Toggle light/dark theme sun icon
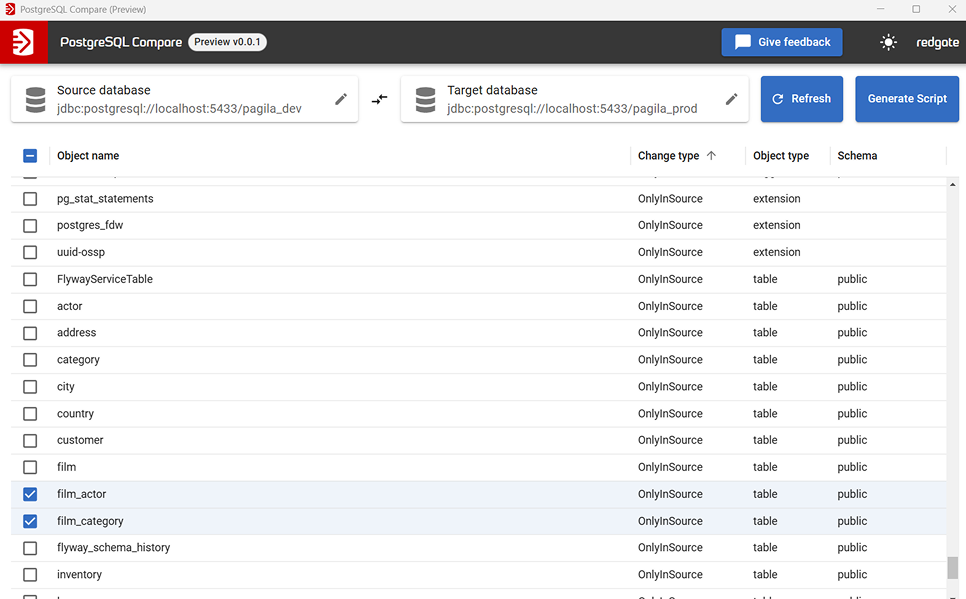966x599 pixels. pyautogui.click(x=888, y=42)
